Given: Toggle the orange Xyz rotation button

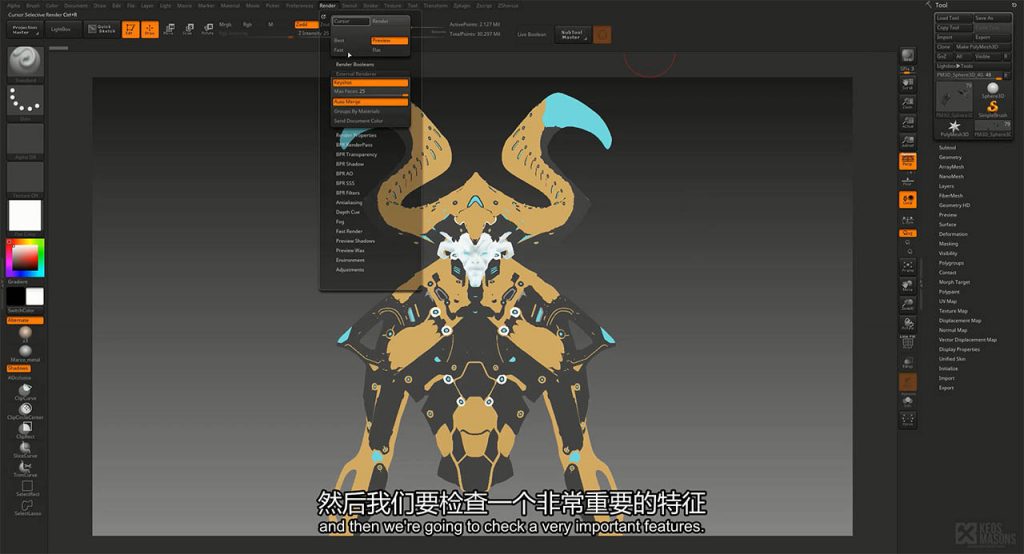Looking at the screenshot, I should pyautogui.click(x=908, y=233).
